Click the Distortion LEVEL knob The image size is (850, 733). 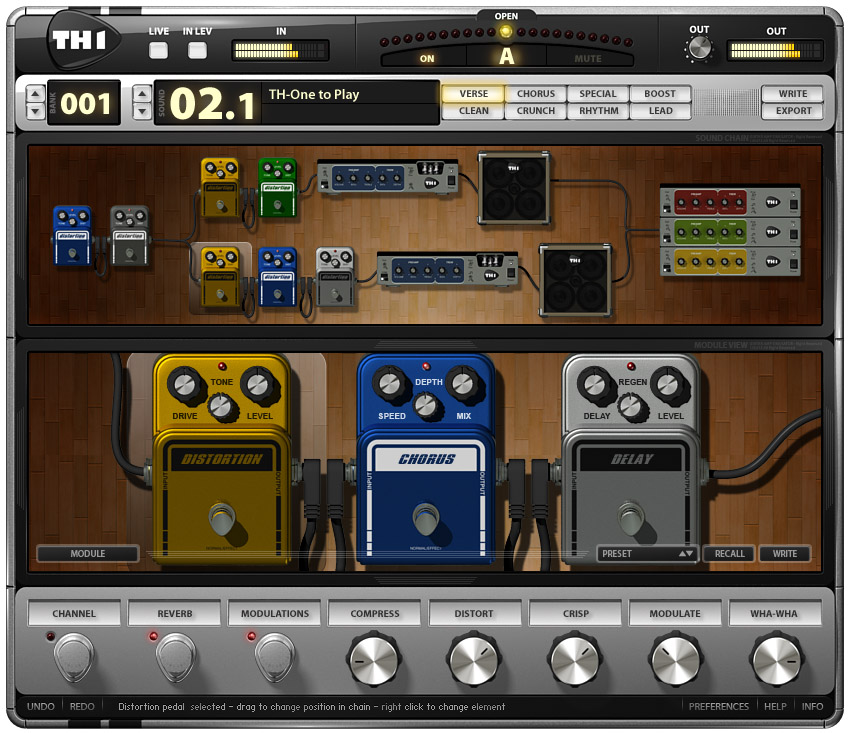point(258,385)
